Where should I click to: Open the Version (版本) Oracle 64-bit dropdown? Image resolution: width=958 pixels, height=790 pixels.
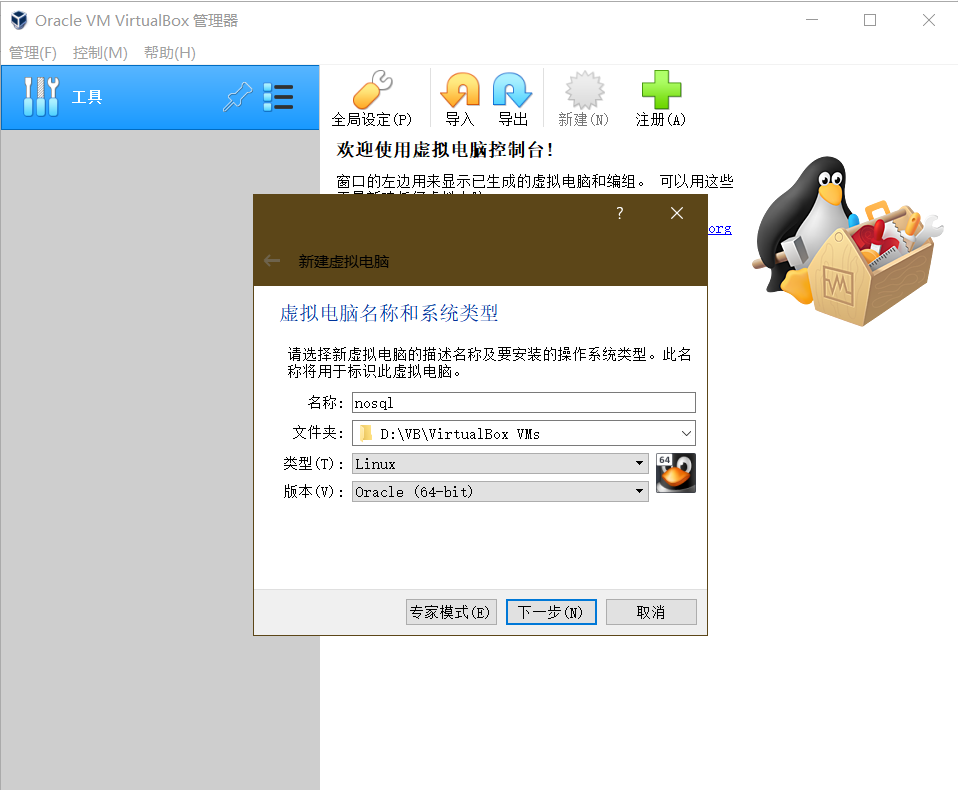pos(500,492)
